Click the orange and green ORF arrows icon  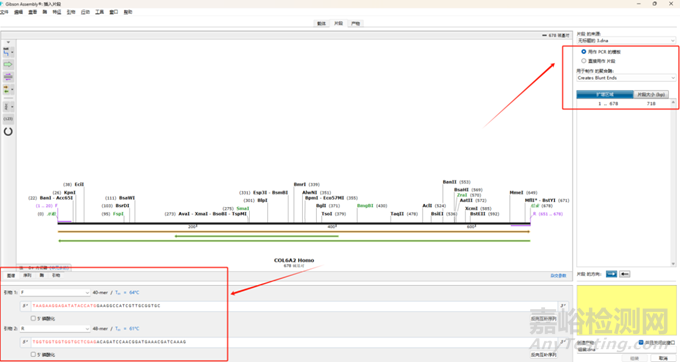tap(7, 89)
